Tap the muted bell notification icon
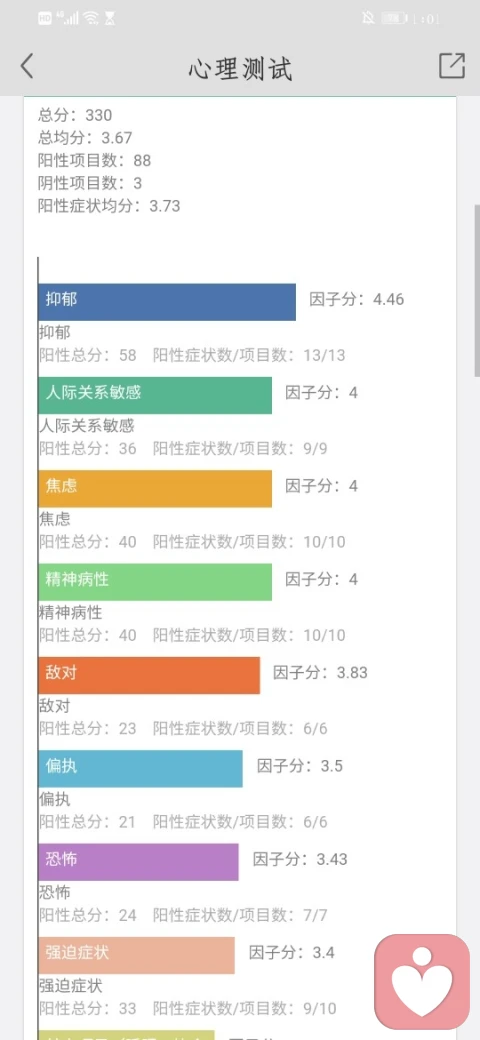480x1040 pixels. pyautogui.click(x=368, y=18)
